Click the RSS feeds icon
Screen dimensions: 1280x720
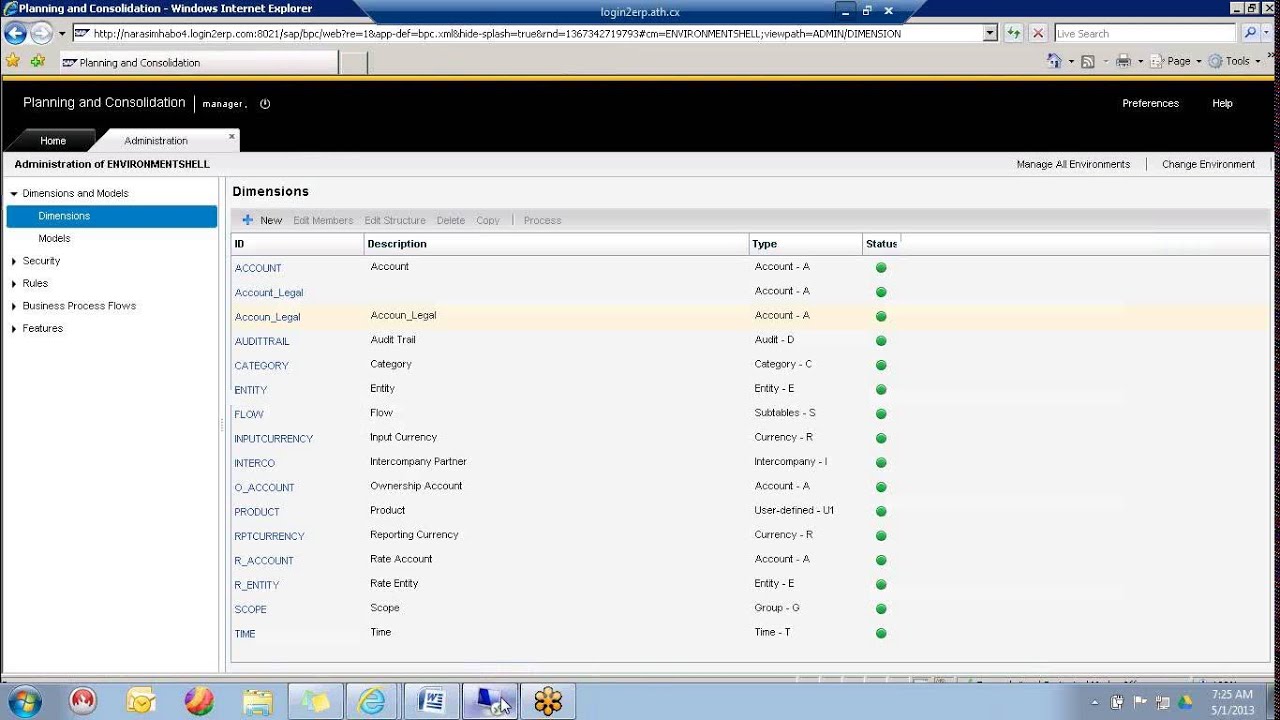point(1088,61)
